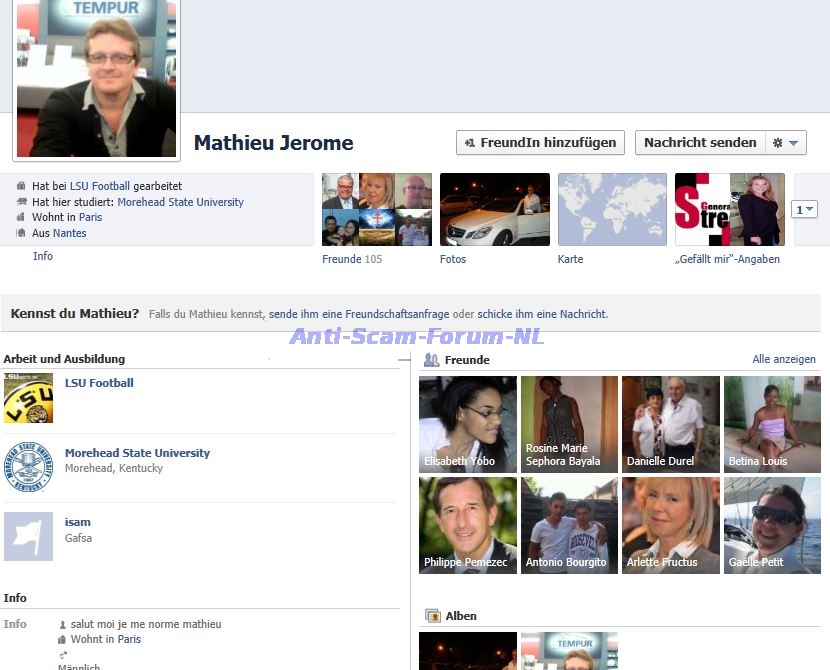Open the Info tab under the profile details

point(43,257)
